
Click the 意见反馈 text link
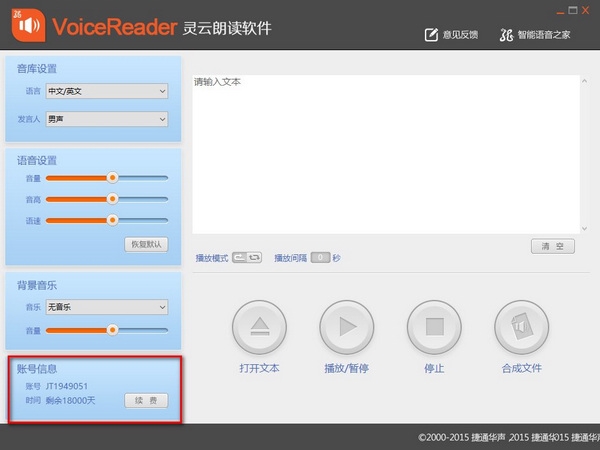click(460, 35)
